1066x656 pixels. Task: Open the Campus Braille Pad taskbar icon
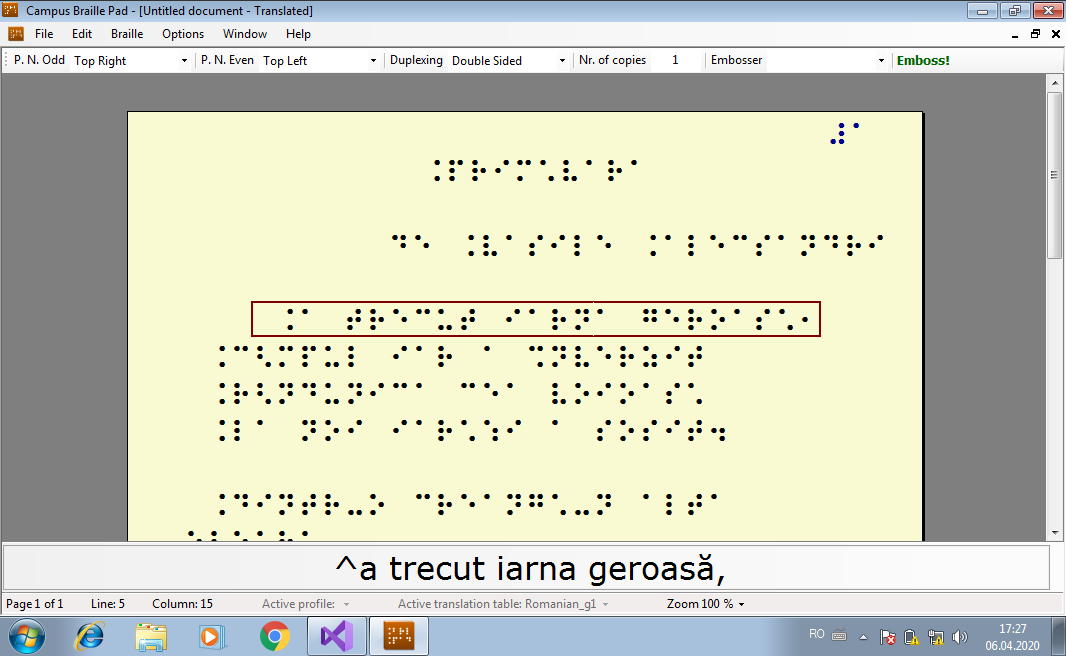click(x=399, y=635)
